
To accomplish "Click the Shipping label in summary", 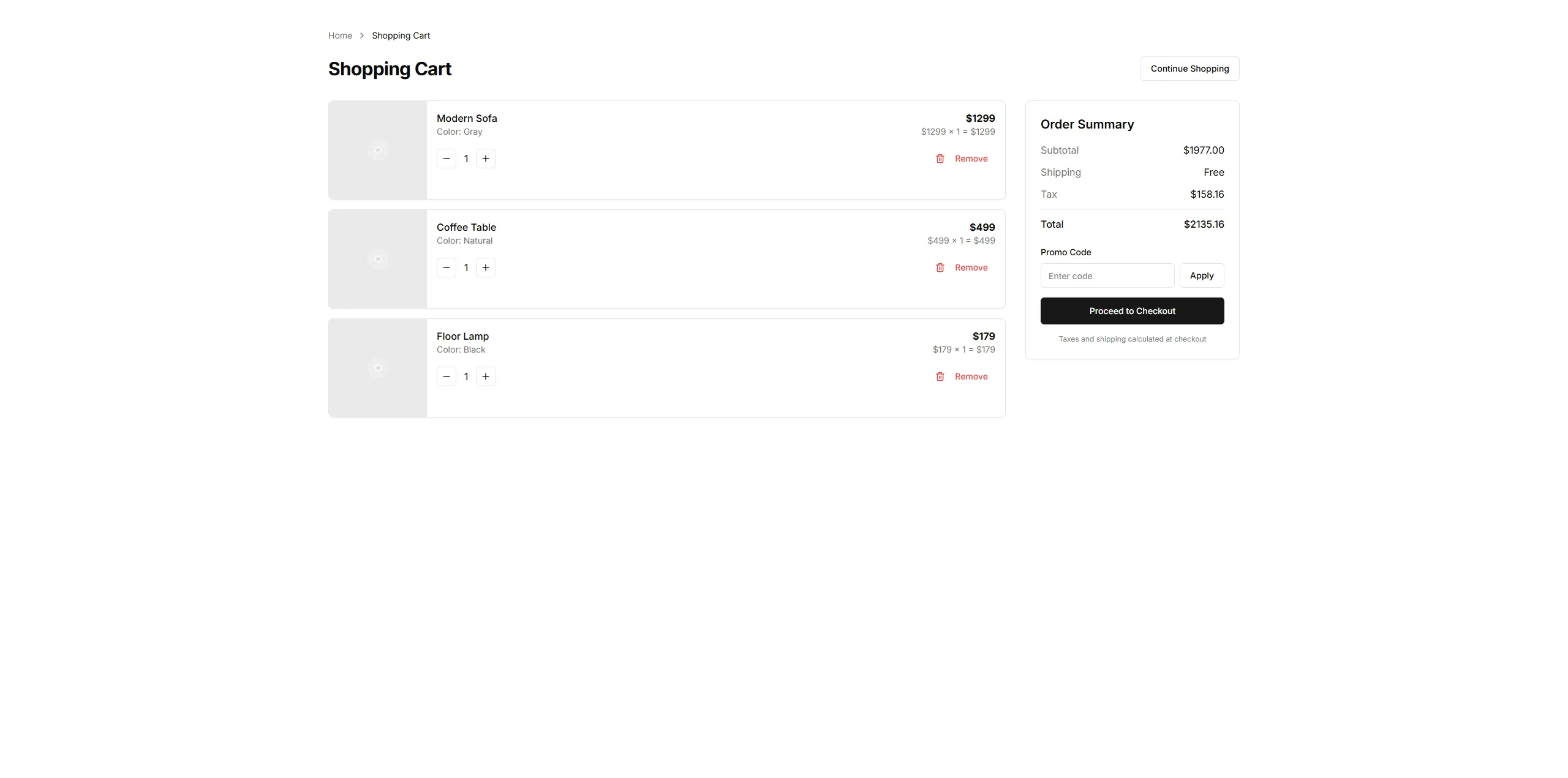I will click(x=1061, y=172).
